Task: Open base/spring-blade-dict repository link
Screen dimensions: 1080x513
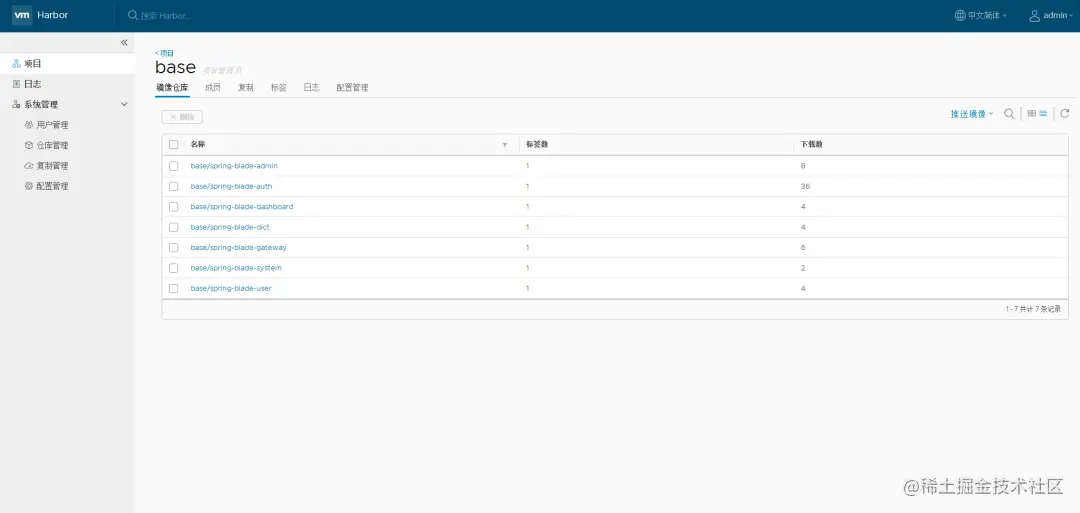Action: tap(230, 227)
